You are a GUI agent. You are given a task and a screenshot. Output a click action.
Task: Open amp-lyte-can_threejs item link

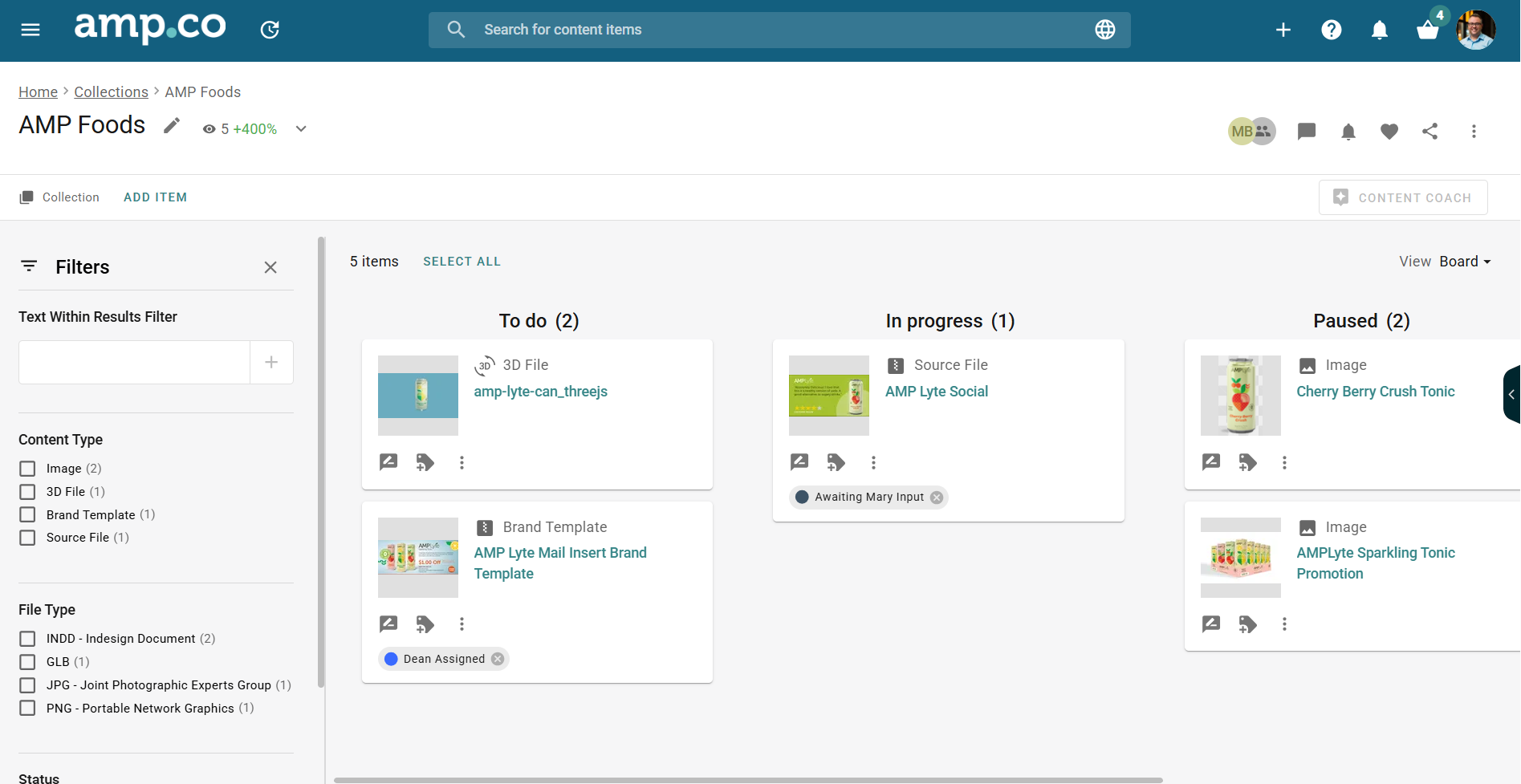[x=540, y=392]
